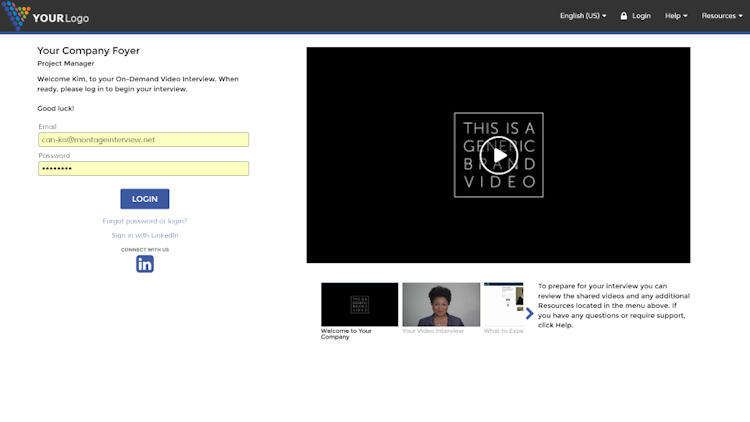Click the Good luck! text

coord(55,109)
